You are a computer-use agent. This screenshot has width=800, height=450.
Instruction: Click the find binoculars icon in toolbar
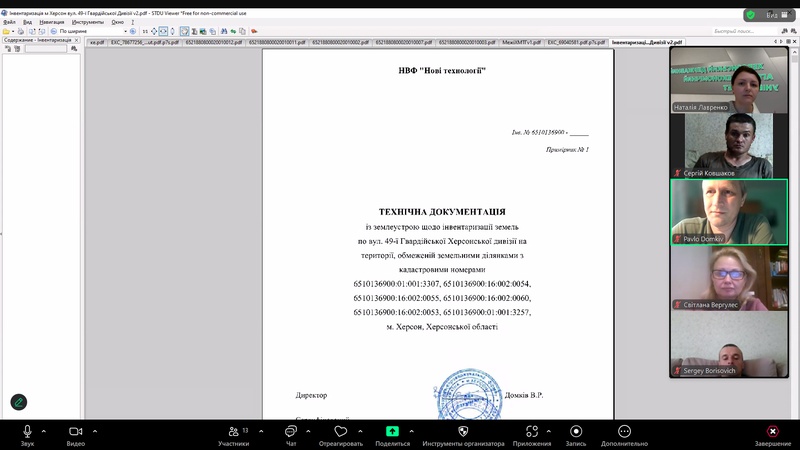(224, 31)
